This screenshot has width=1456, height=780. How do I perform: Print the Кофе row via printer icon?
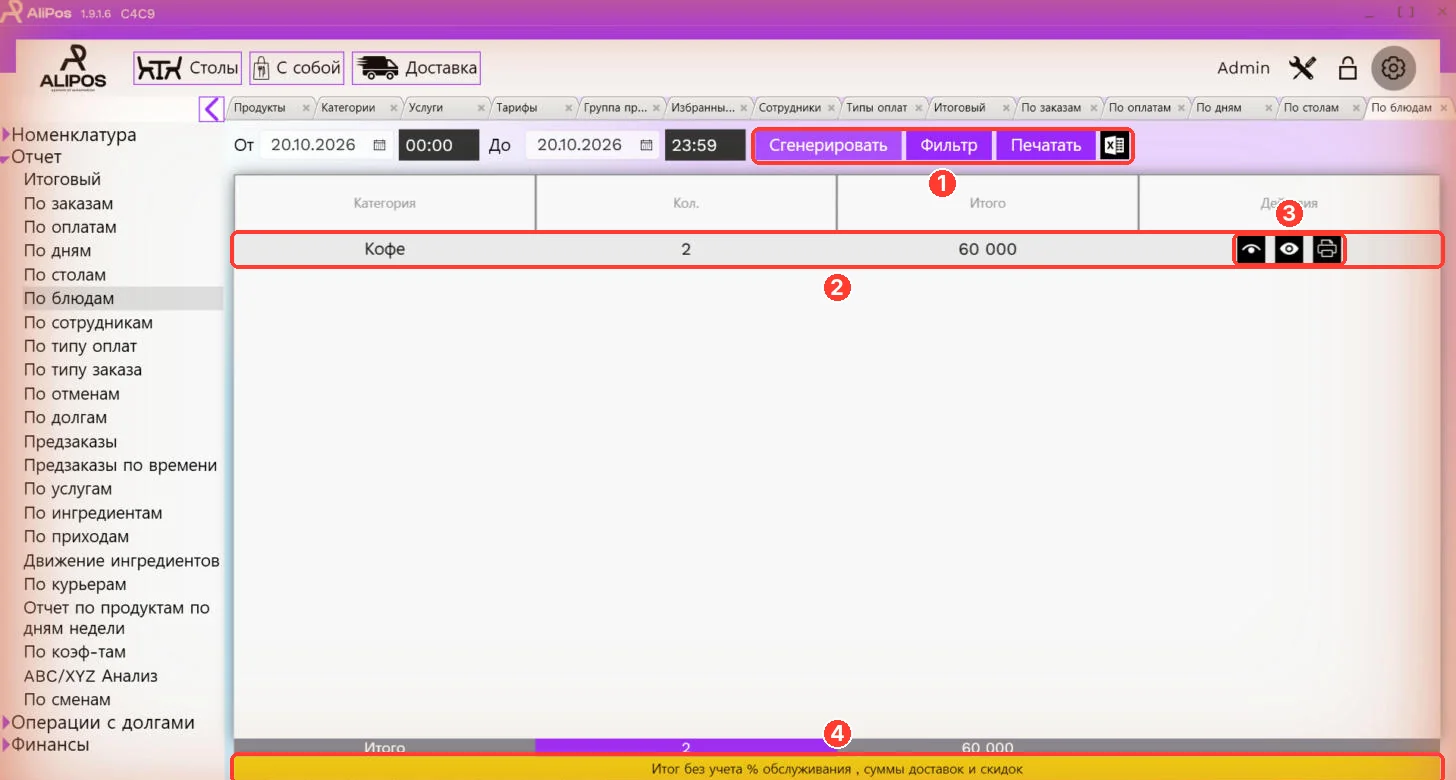(1327, 249)
